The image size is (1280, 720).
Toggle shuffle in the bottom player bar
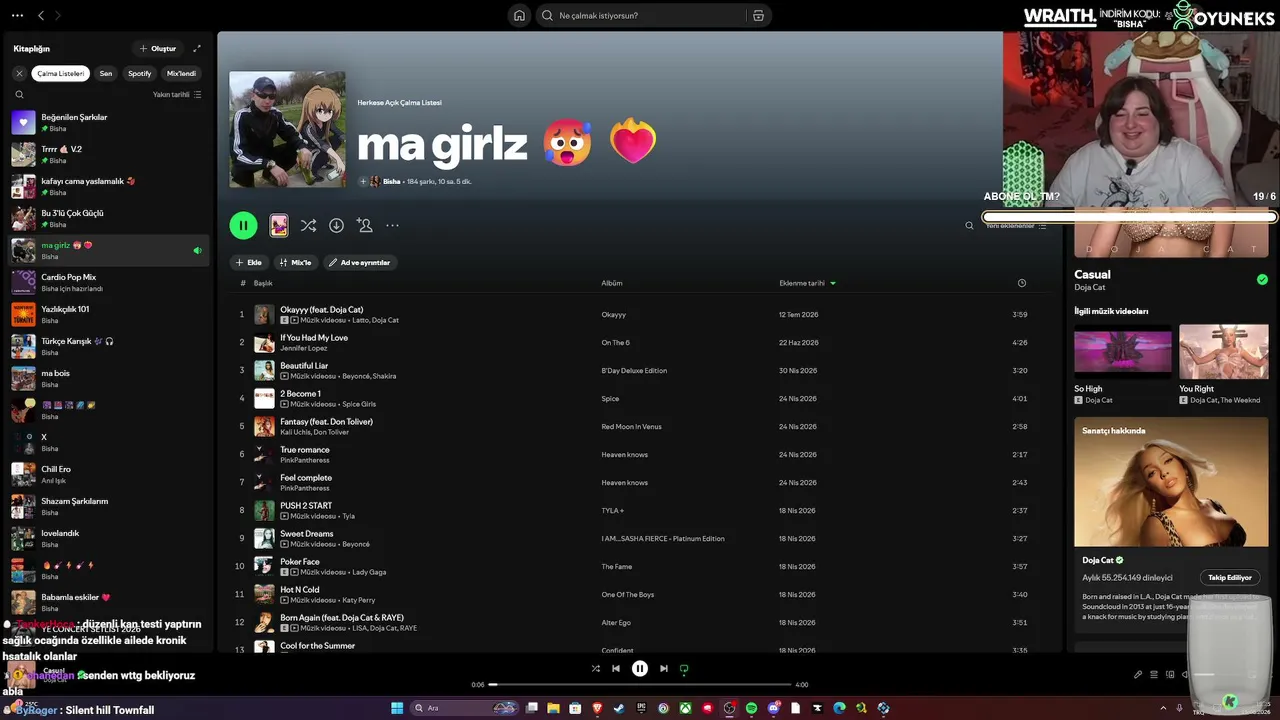click(596, 669)
